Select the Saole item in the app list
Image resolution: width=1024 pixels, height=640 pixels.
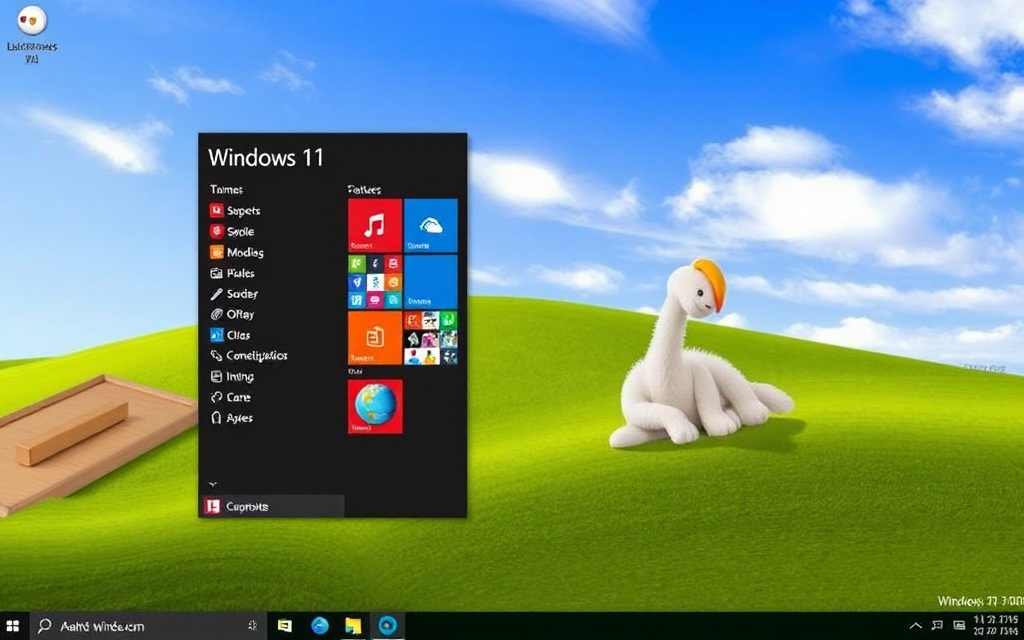(x=232, y=231)
